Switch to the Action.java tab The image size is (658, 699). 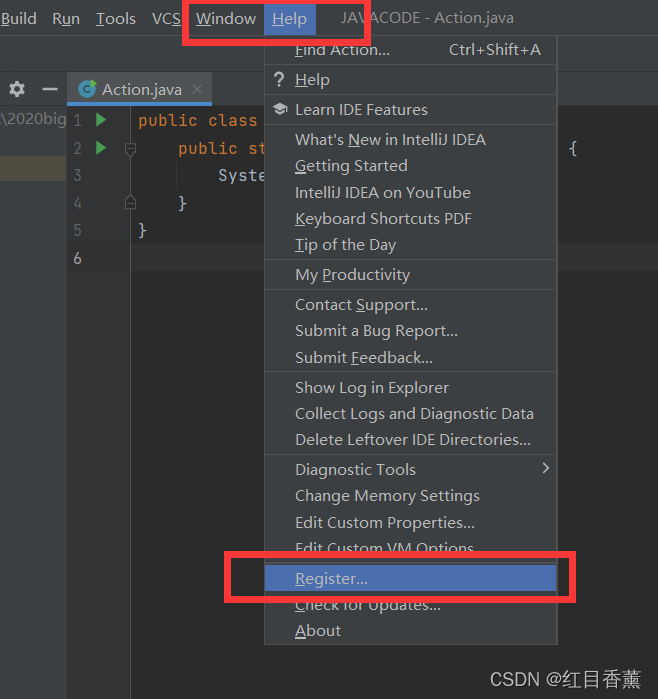point(142,89)
